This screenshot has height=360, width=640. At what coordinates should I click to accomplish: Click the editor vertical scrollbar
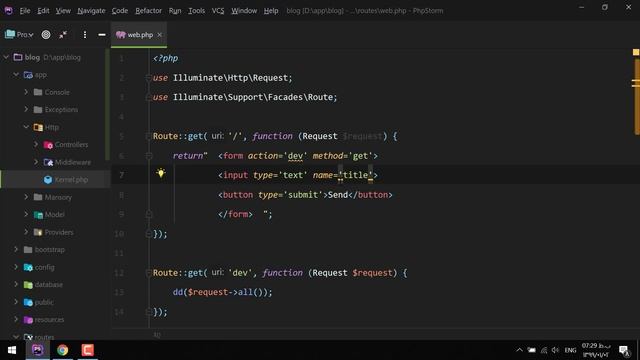636,97
